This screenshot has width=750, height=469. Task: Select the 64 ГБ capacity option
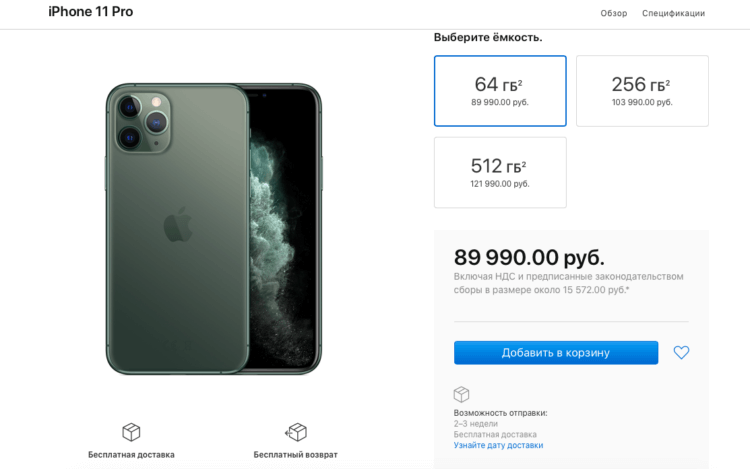tap(500, 91)
